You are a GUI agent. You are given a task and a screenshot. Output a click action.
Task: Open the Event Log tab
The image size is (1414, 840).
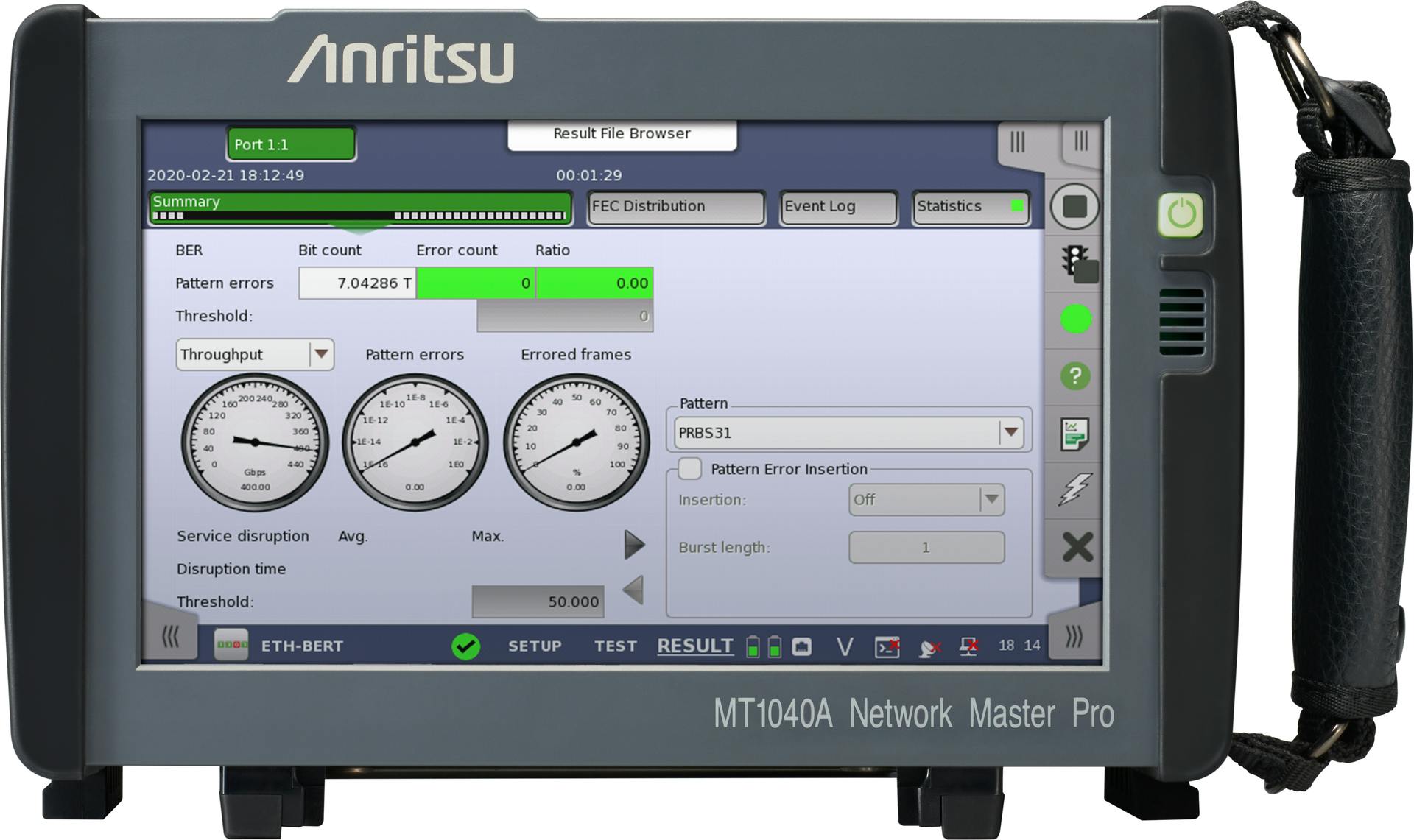click(837, 208)
